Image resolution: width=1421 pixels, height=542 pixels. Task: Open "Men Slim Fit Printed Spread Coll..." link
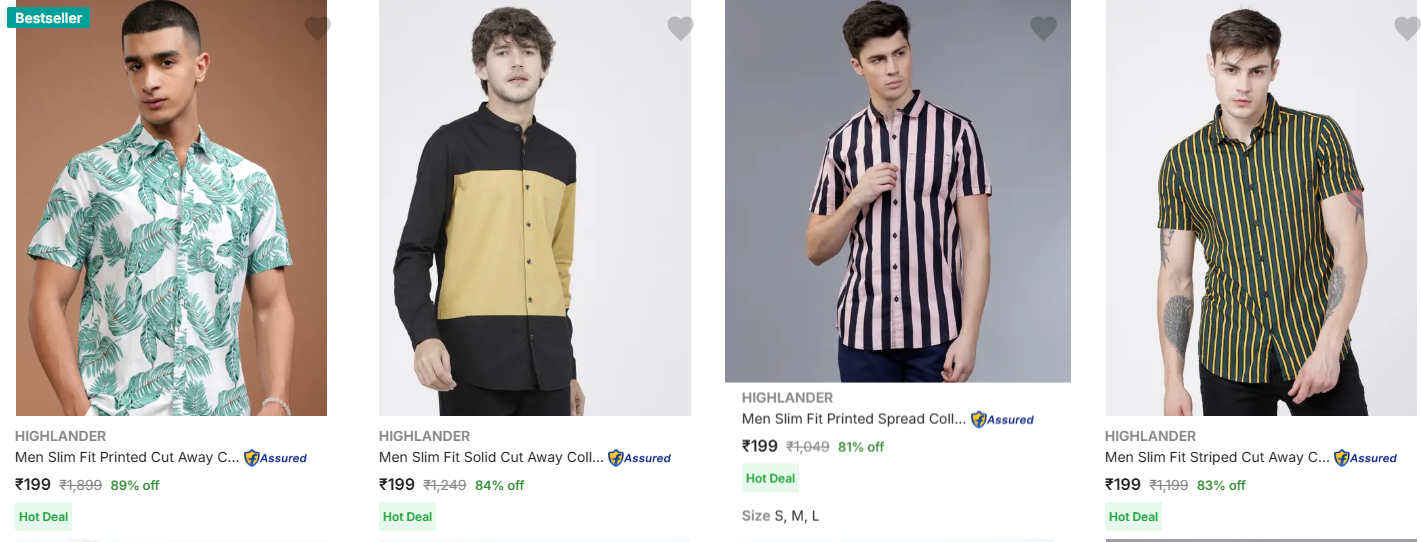pyautogui.click(x=854, y=419)
